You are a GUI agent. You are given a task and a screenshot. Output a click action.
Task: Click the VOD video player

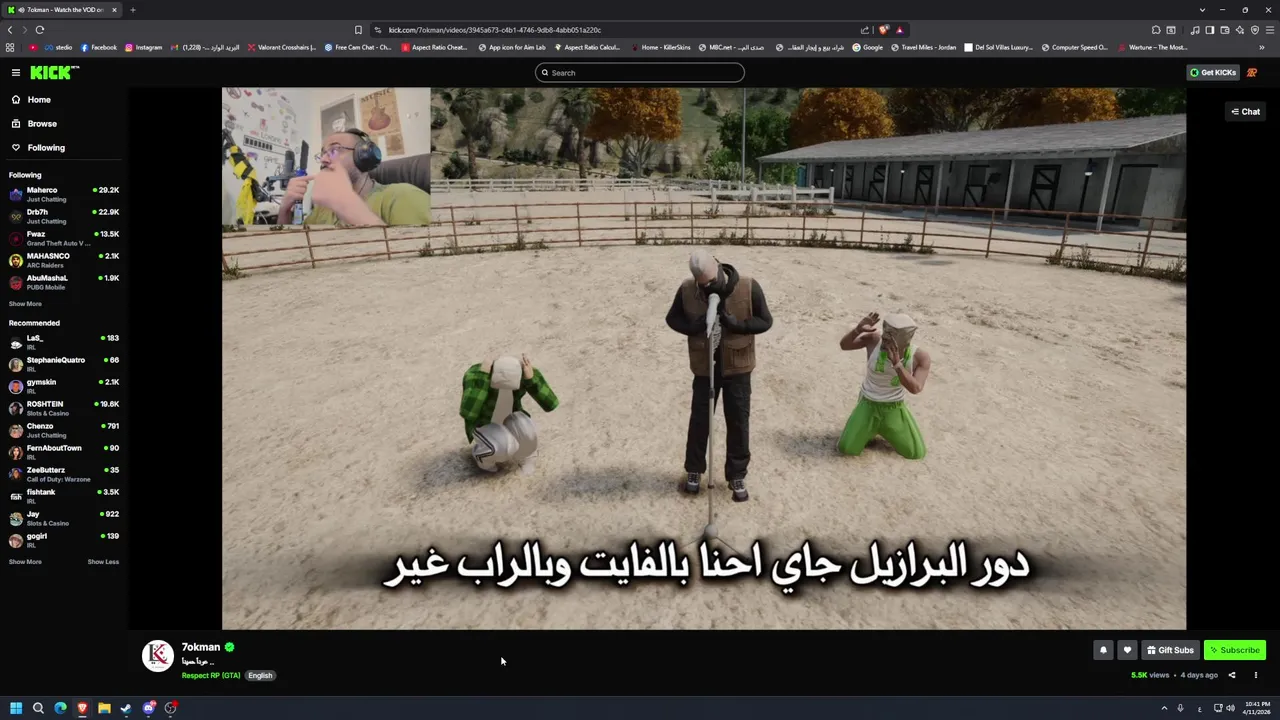click(704, 358)
